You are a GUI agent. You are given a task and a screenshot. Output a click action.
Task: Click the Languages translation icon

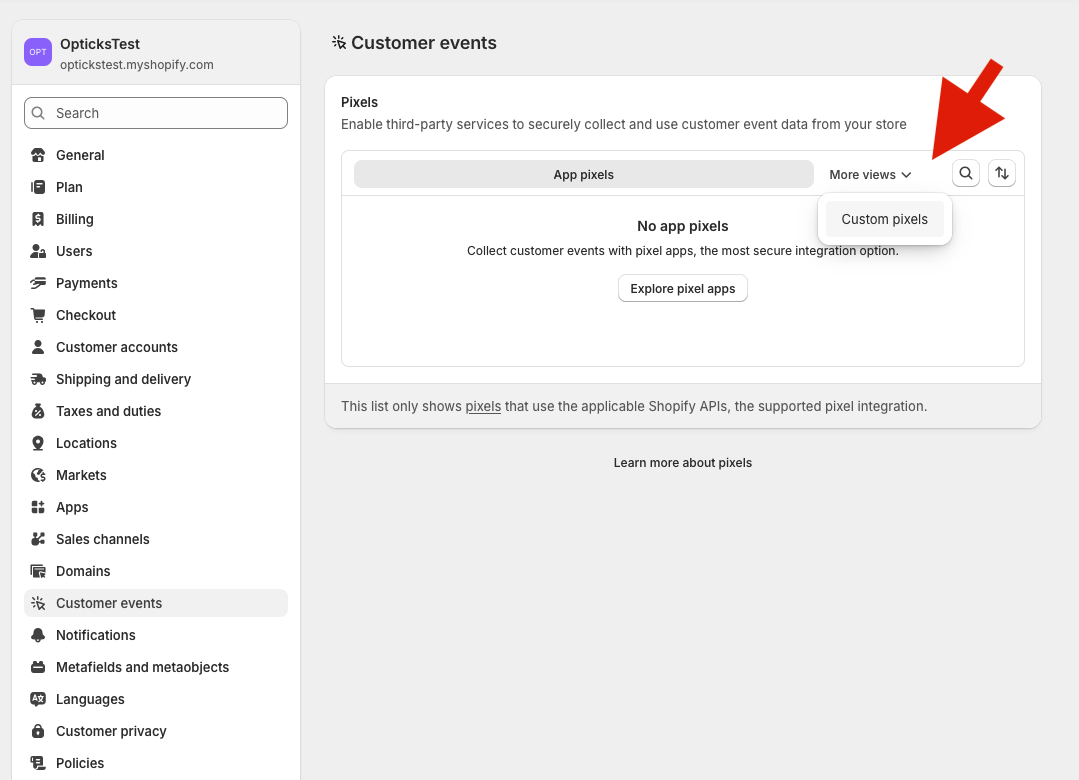tap(37, 699)
